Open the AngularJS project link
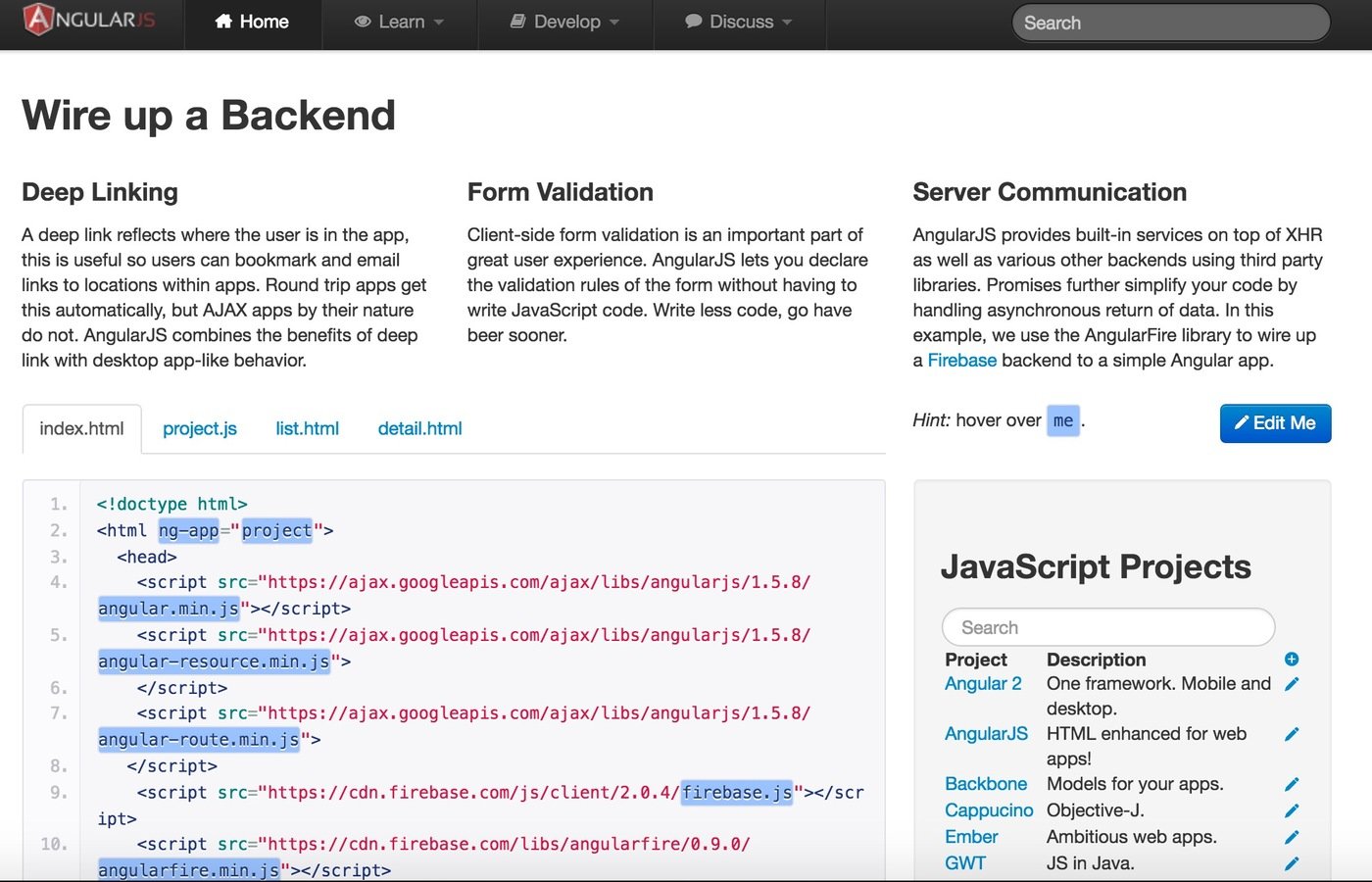Image resolution: width=1372 pixels, height=882 pixels. [x=986, y=733]
